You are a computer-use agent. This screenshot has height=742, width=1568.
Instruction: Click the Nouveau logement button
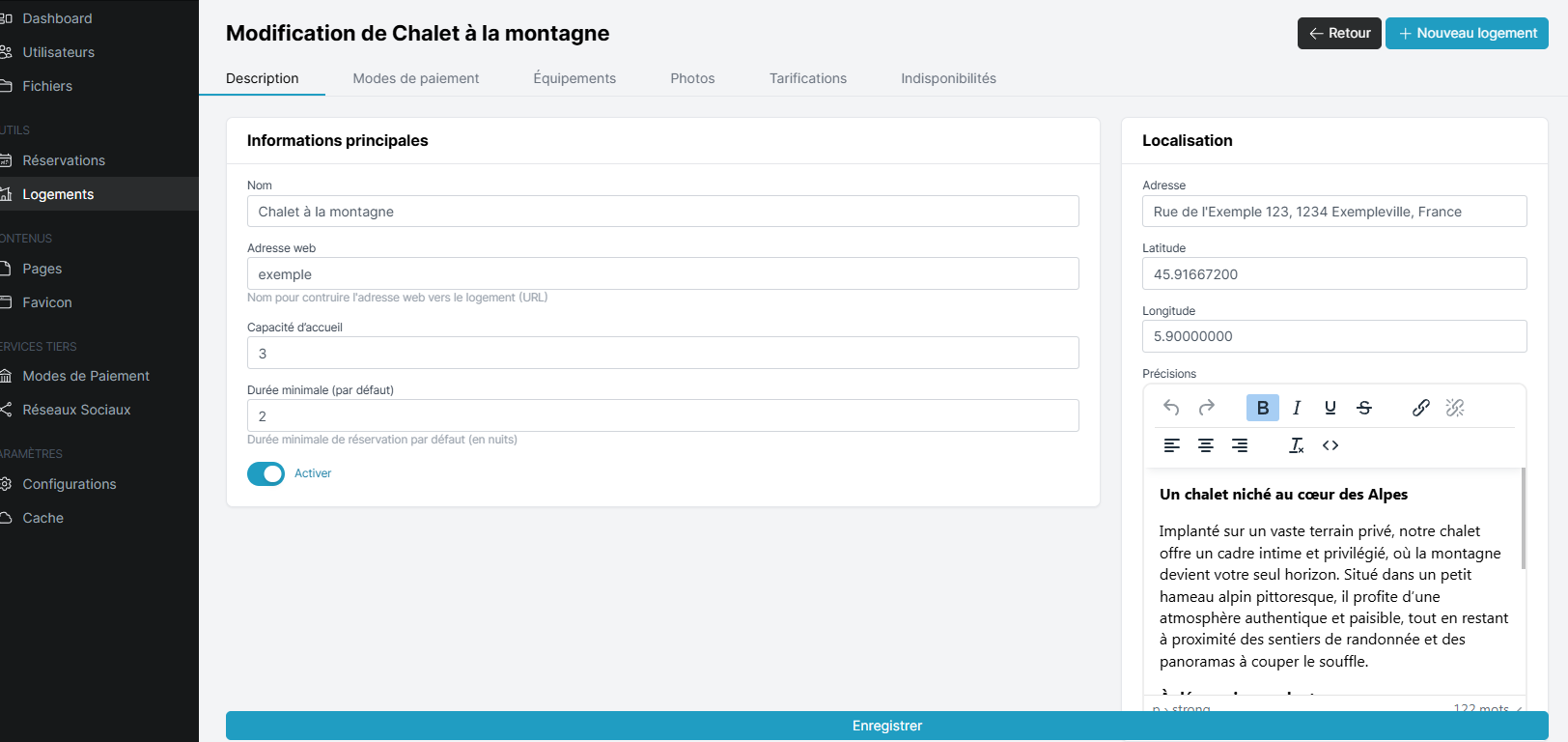[x=1467, y=33]
